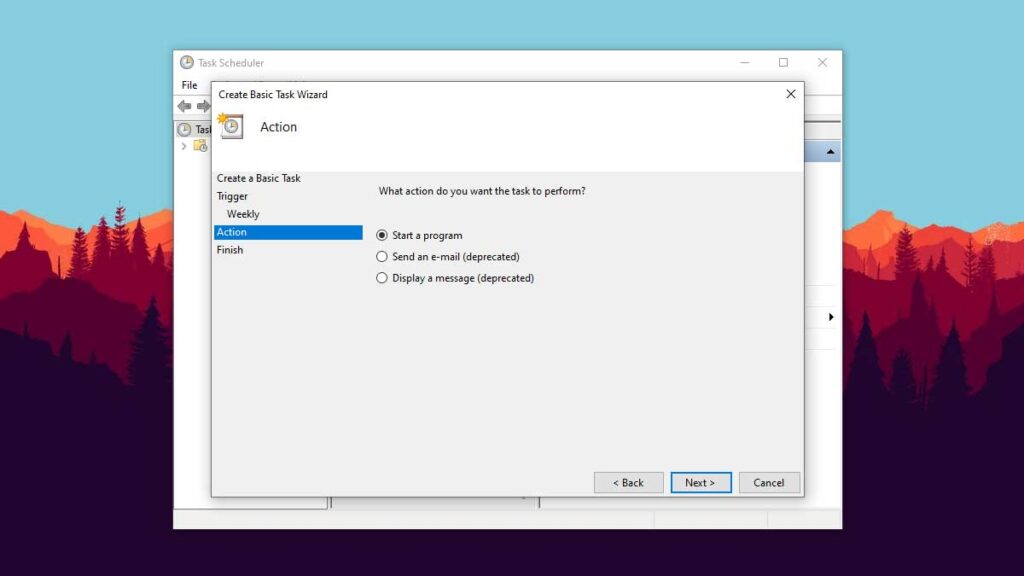Maximize the Task Scheduler window
Screen dimensions: 1024x576
tap(783, 62)
